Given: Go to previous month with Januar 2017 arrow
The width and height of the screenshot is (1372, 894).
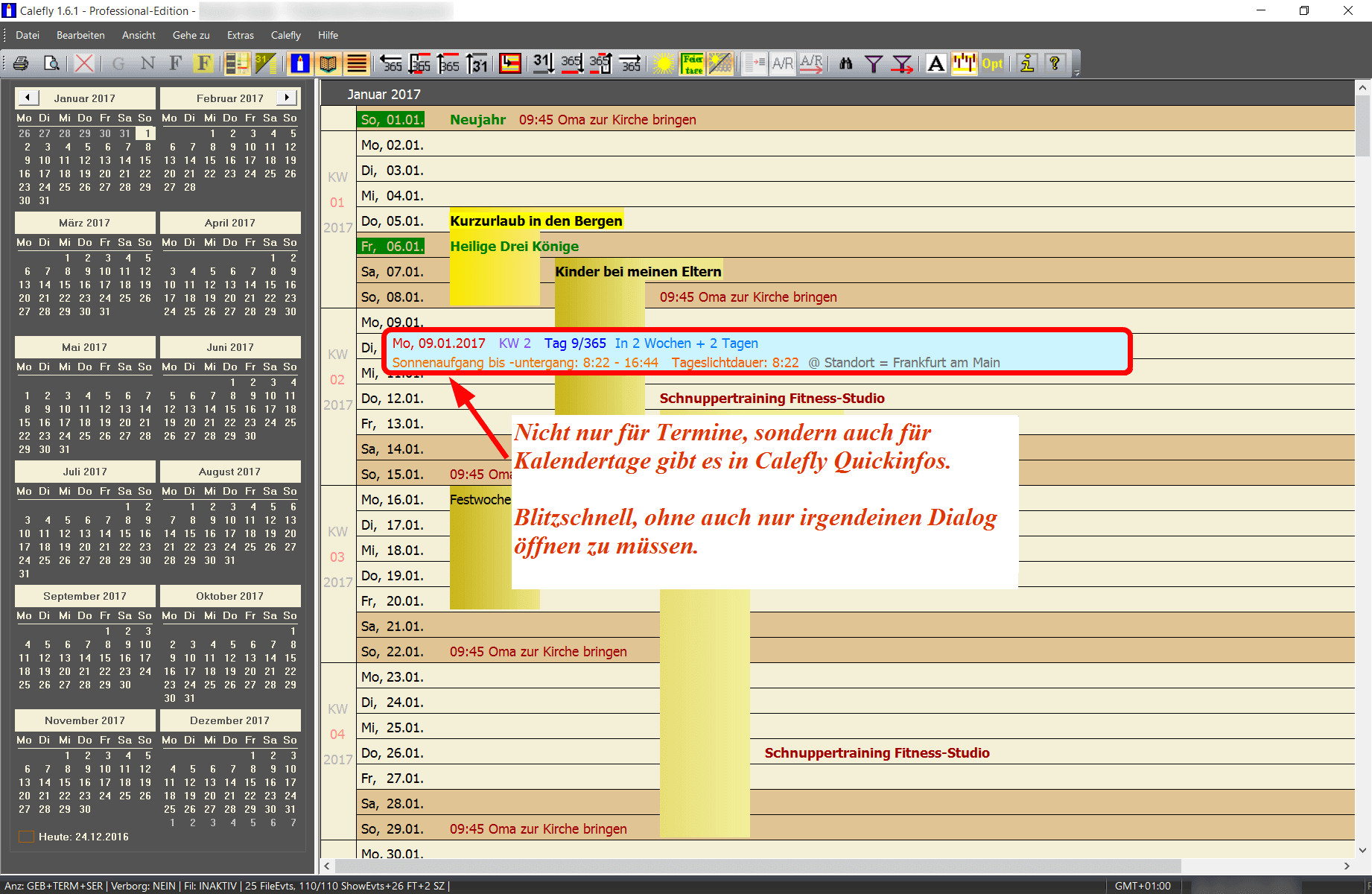Looking at the screenshot, I should click(28, 98).
